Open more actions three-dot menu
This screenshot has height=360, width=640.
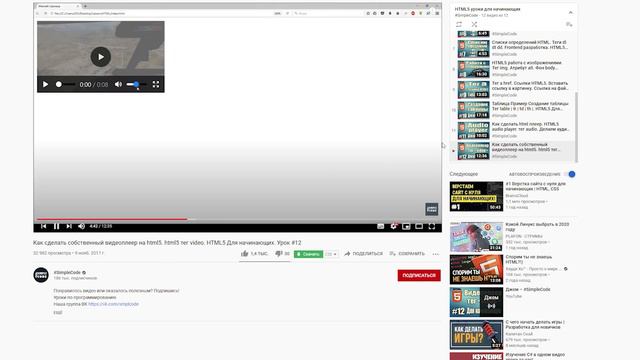[x=436, y=254]
